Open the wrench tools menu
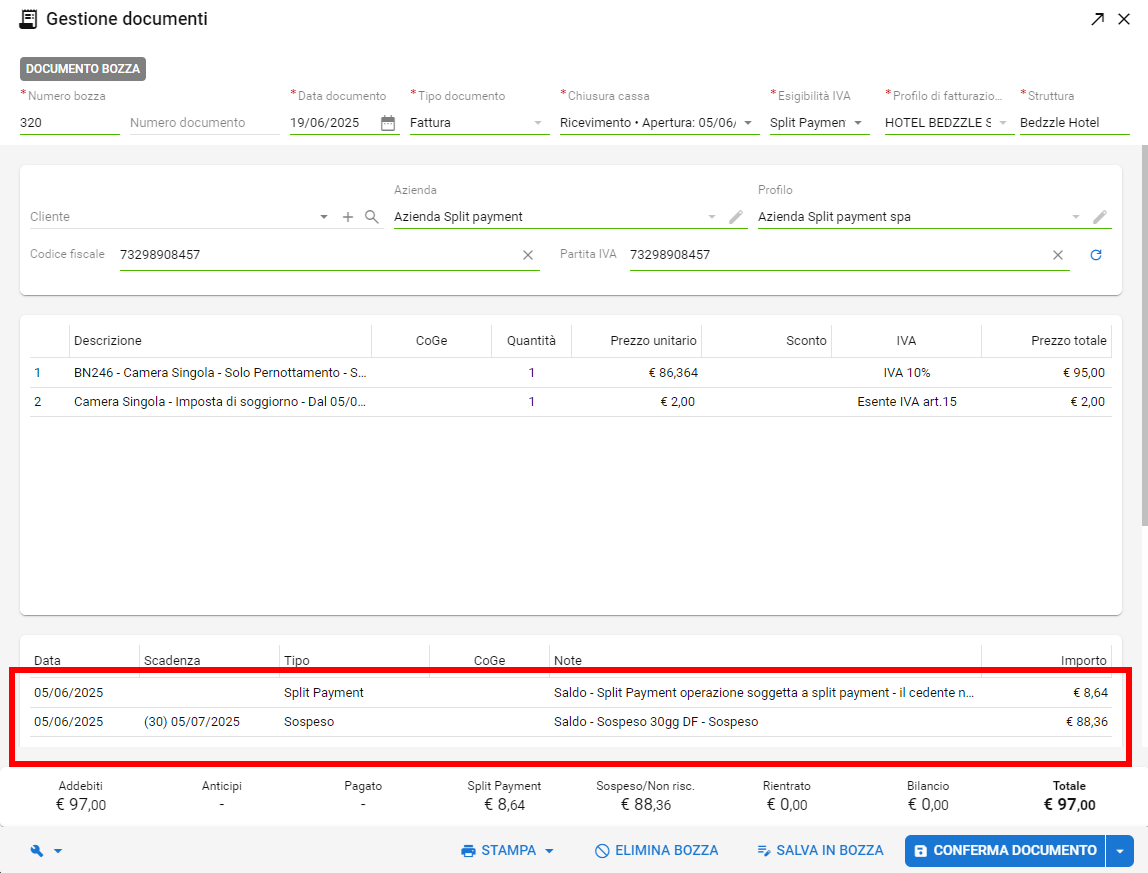This screenshot has height=873, width=1148. [x=37, y=851]
